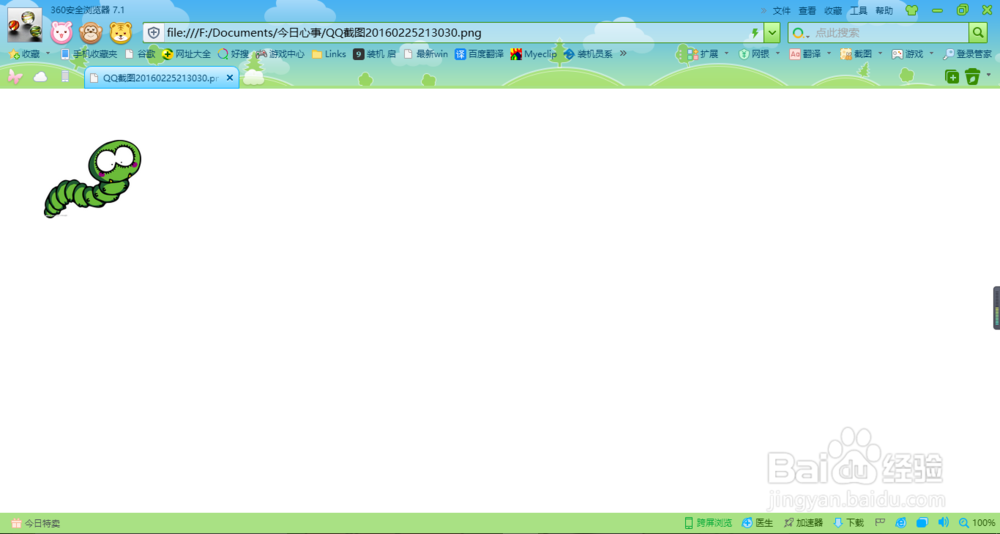
Task: Click the new tab cloud button
Action: pyautogui.click(x=254, y=77)
